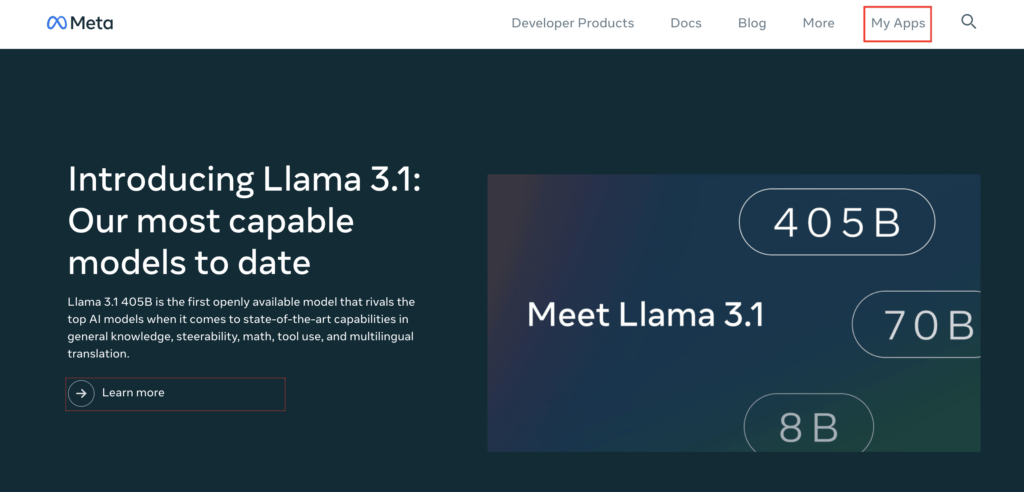
Task: Go to the Blog page
Action: (752, 23)
